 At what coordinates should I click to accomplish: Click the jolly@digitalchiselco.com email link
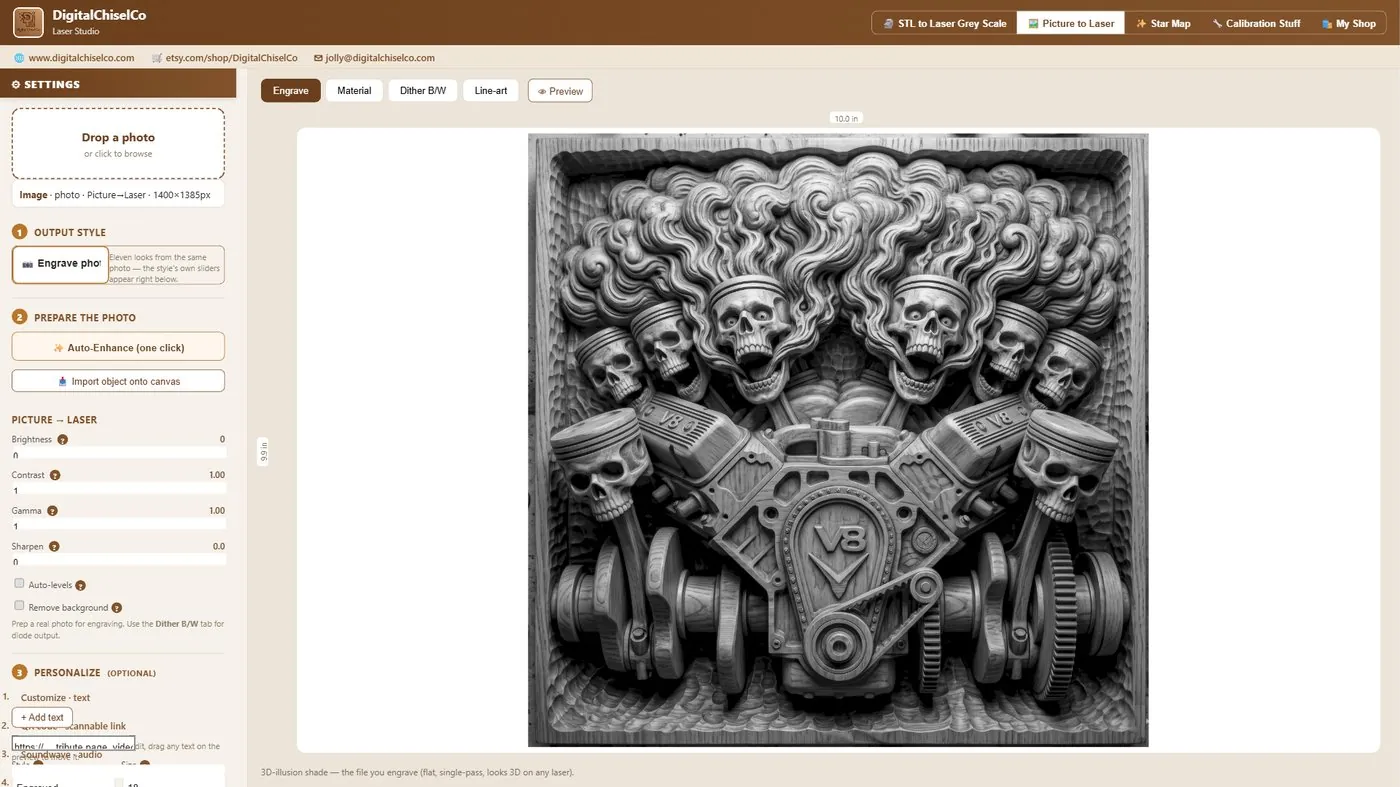pos(380,58)
